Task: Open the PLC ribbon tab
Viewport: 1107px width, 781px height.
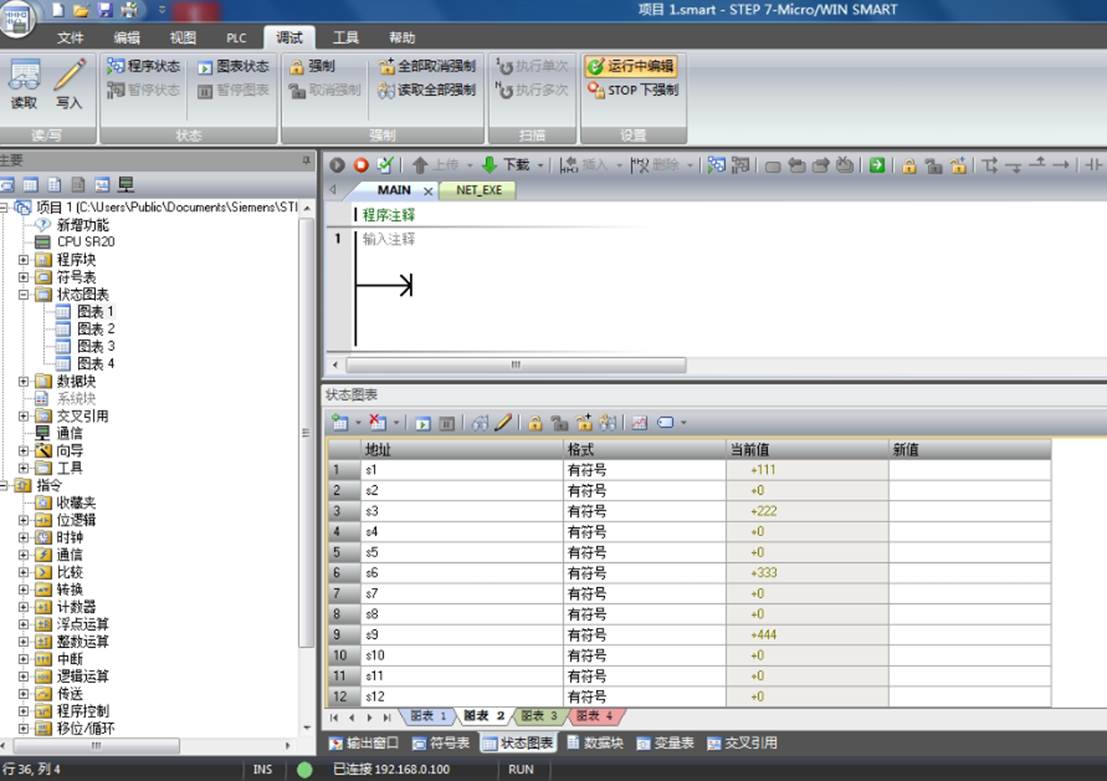Action: [x=237, y=38]
